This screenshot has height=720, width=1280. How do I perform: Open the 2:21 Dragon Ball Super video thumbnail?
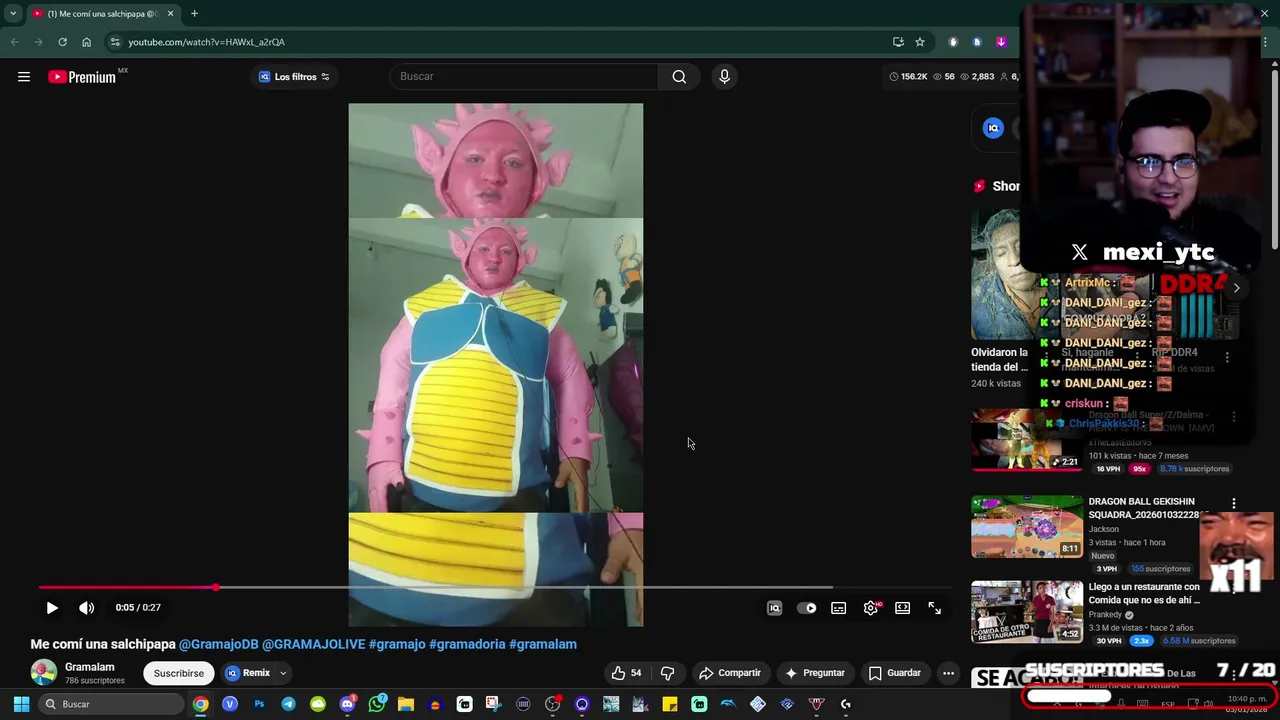[1027, 439]
